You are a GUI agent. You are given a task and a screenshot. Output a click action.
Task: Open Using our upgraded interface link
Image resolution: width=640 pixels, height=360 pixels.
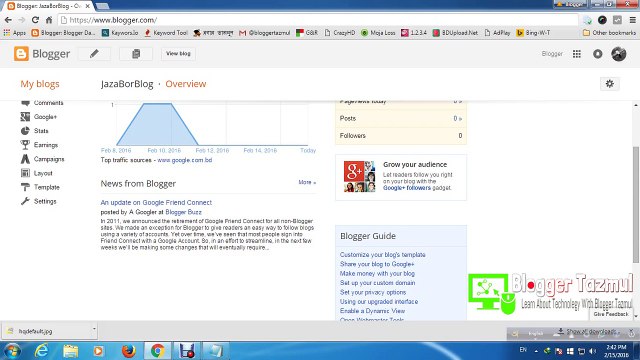(379, 302)
